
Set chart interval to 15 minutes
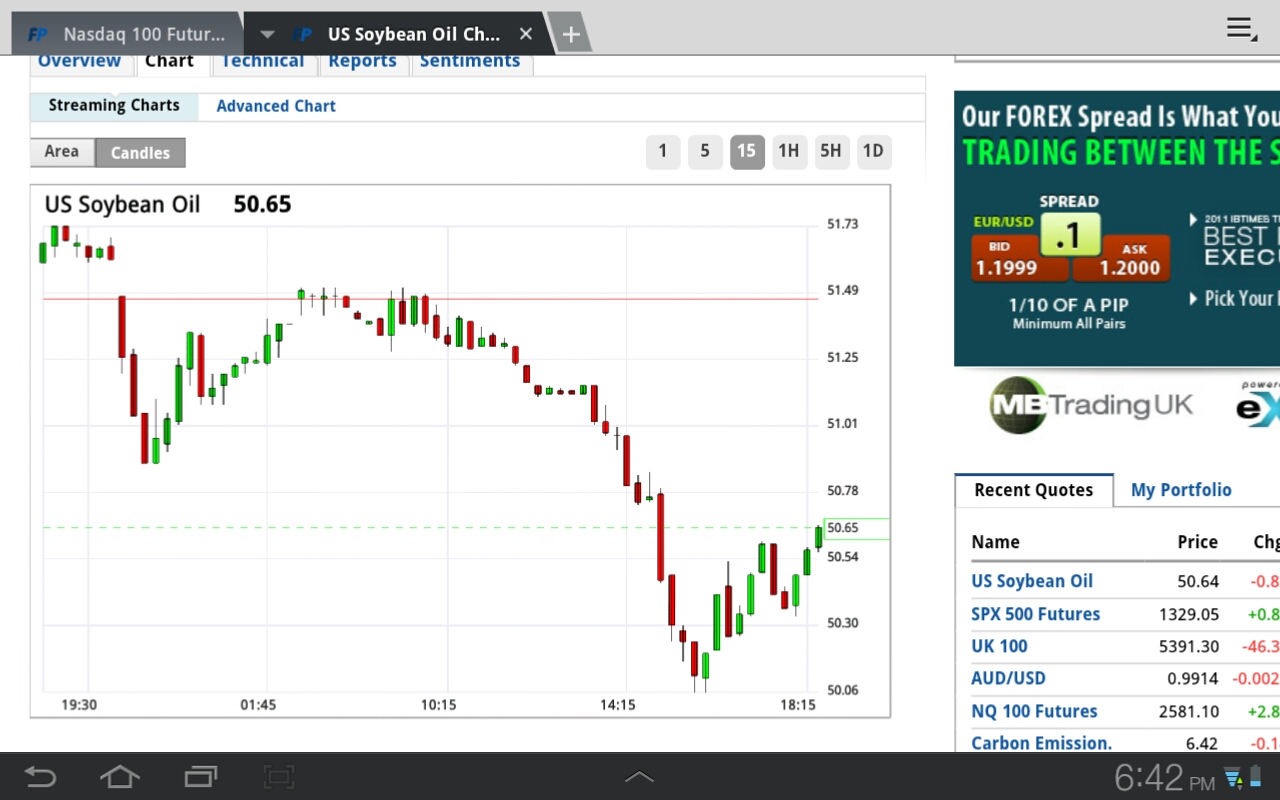click(747, 152)
